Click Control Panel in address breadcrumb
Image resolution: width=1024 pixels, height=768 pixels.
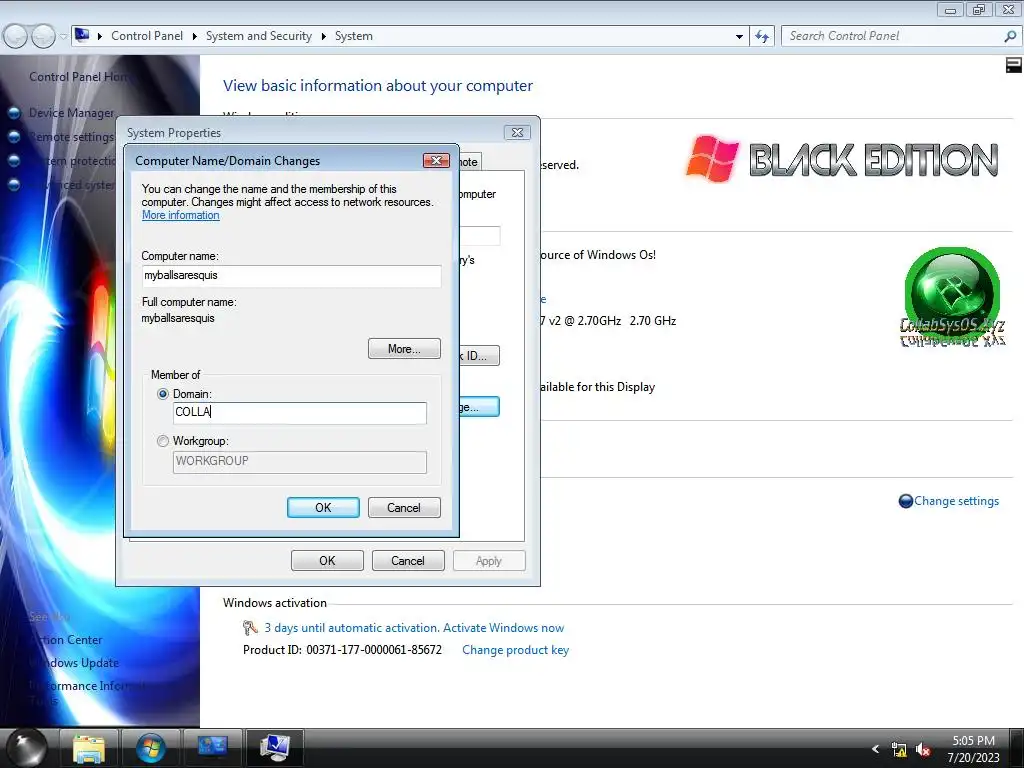click(x=147, y=36)
